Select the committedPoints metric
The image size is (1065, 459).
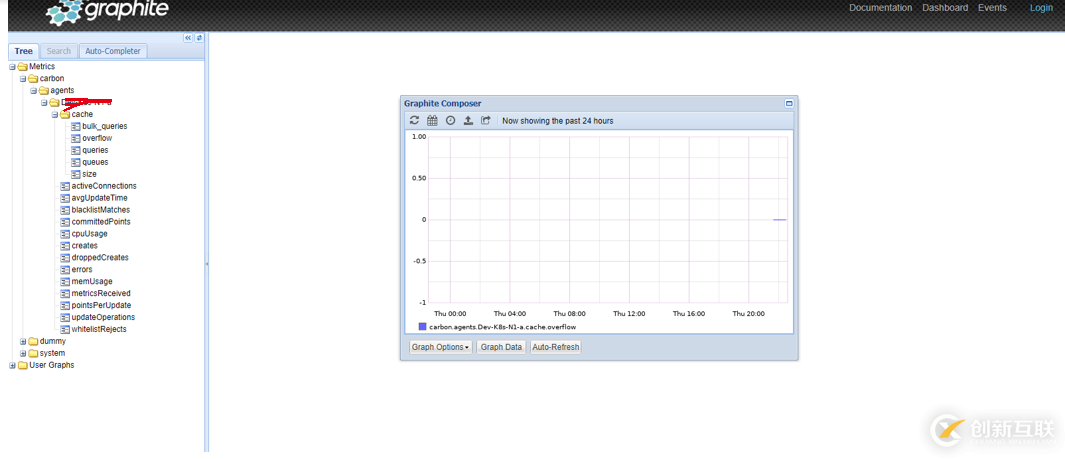101,222
